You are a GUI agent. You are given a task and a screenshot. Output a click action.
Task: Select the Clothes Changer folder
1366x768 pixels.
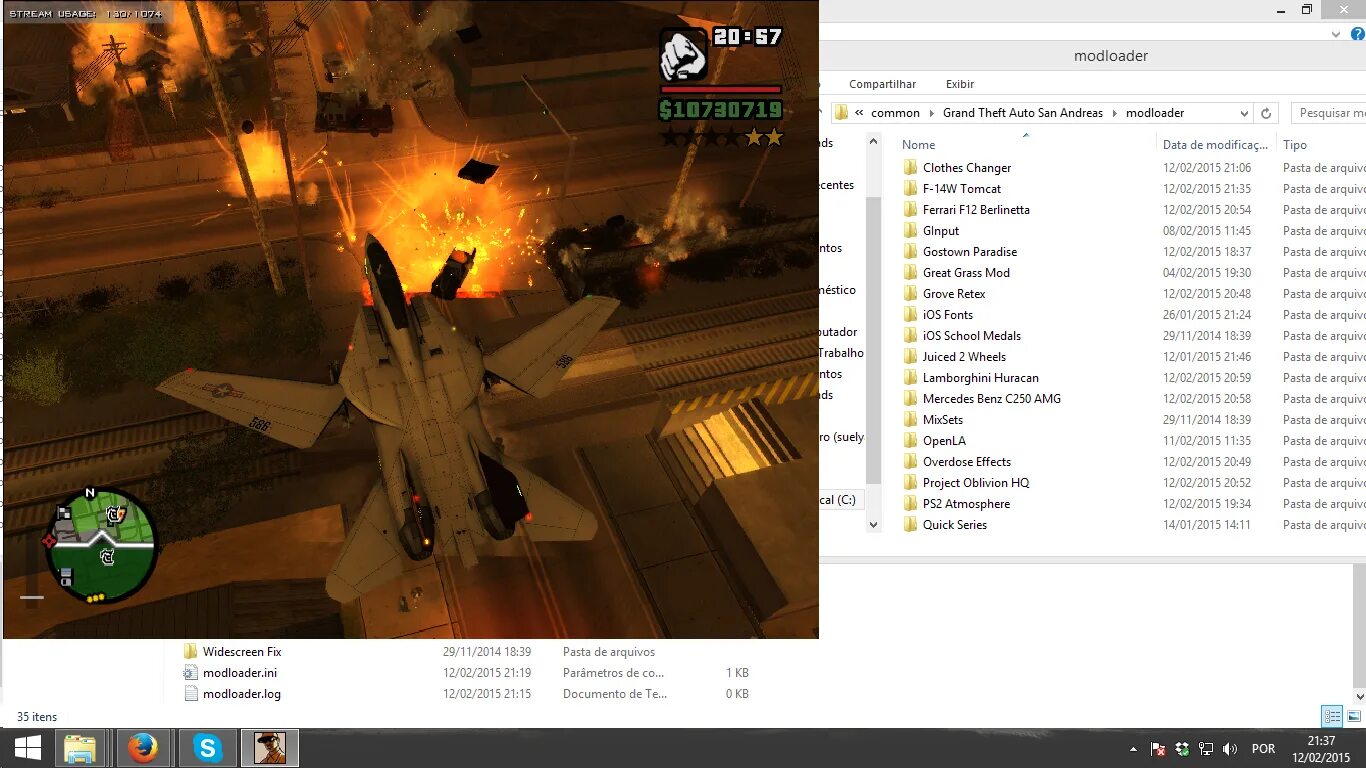click(x=967, y=168)
